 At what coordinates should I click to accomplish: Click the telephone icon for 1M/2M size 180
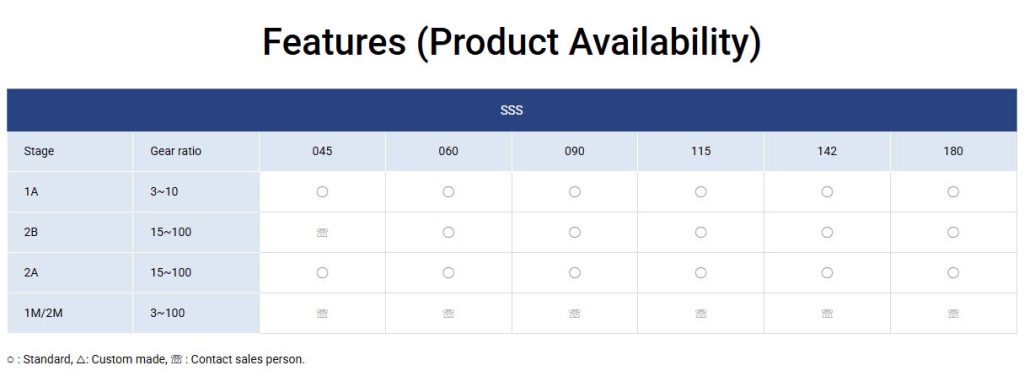pyautogui.click(x=953, y=313)
